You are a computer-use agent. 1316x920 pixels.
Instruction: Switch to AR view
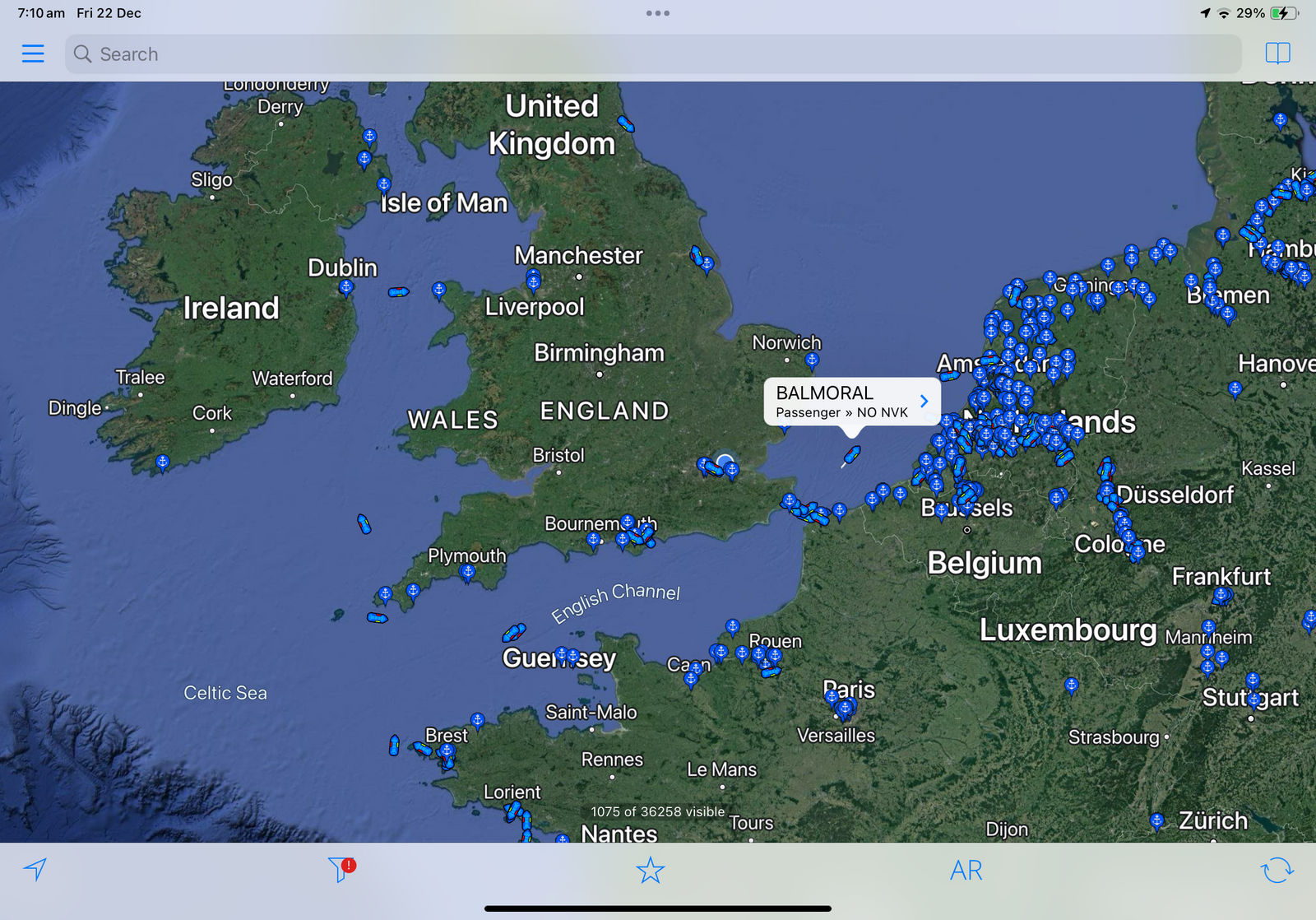point(966,870)
